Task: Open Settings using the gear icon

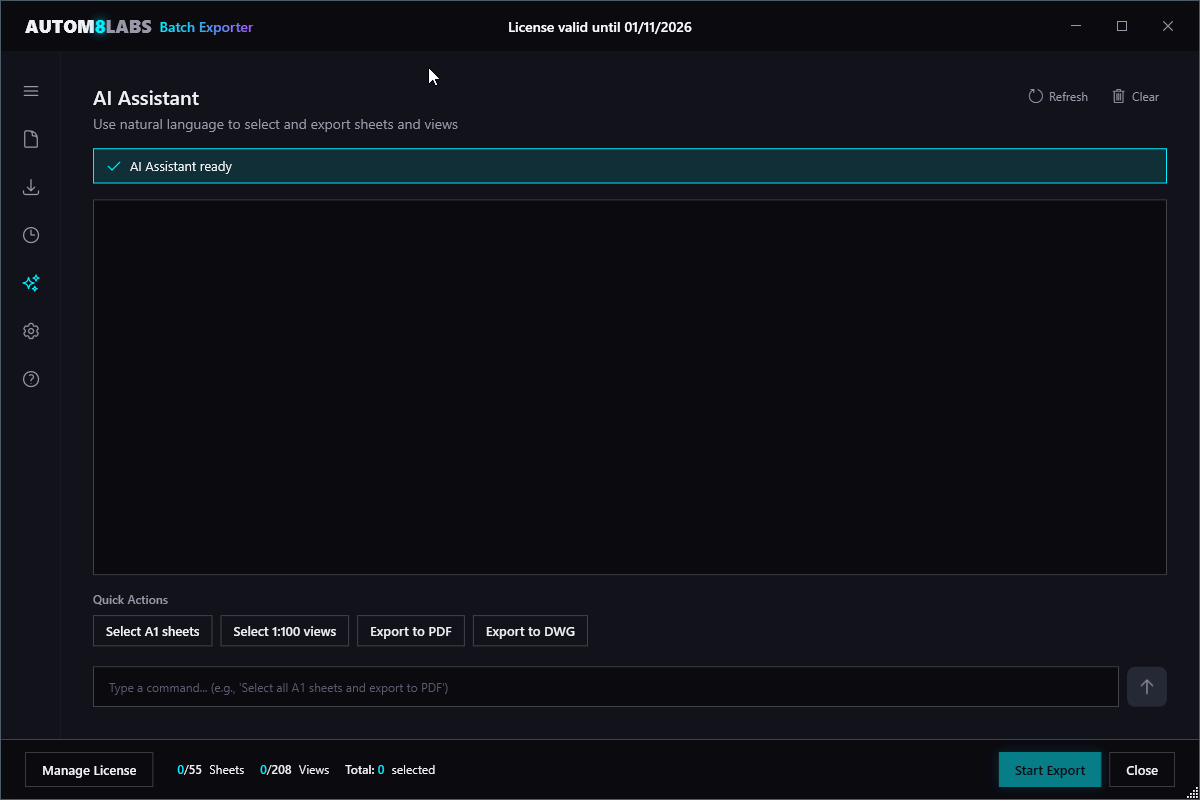Action: point(30,330)
